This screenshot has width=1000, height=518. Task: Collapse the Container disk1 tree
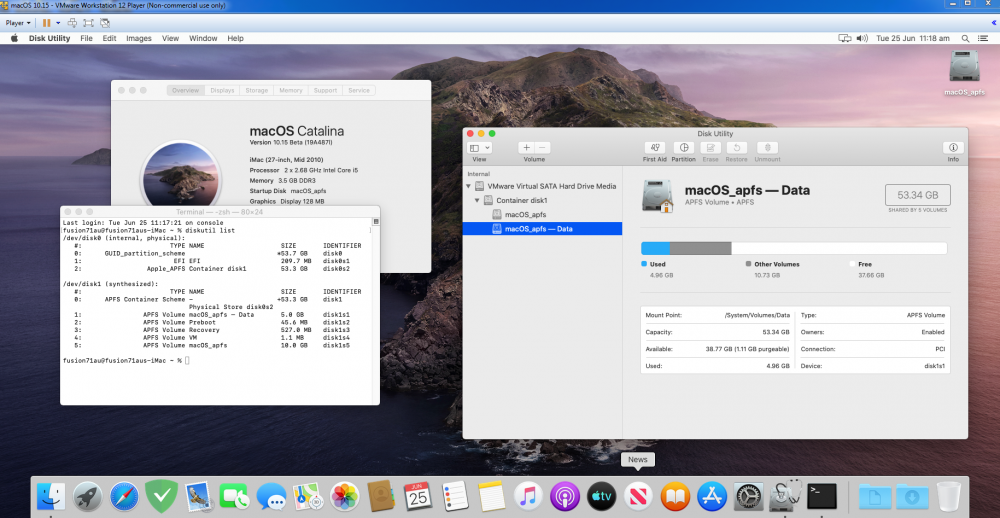point(477,200)
